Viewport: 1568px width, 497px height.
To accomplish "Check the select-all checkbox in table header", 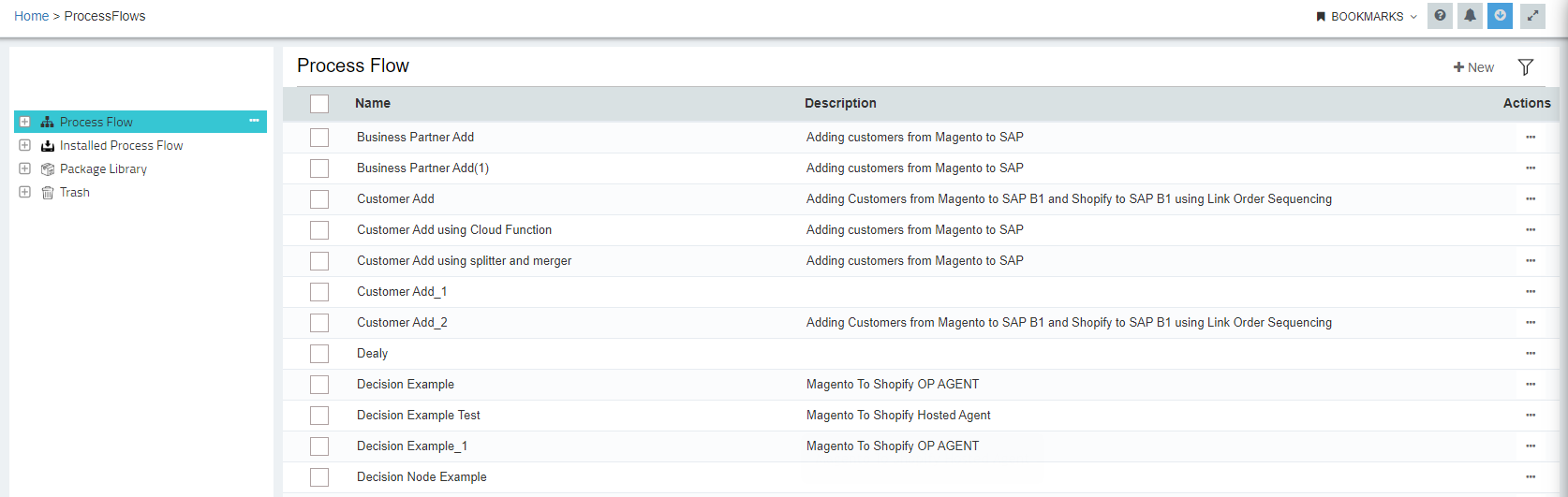I will coord(319,104).
